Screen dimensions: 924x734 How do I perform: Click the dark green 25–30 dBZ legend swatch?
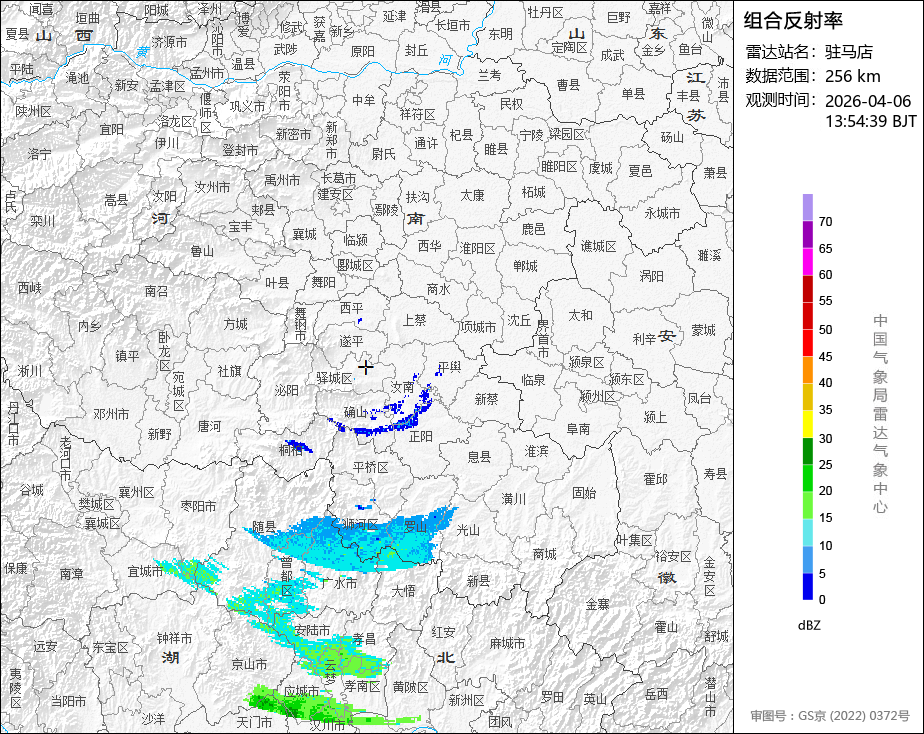pos(807,451)
